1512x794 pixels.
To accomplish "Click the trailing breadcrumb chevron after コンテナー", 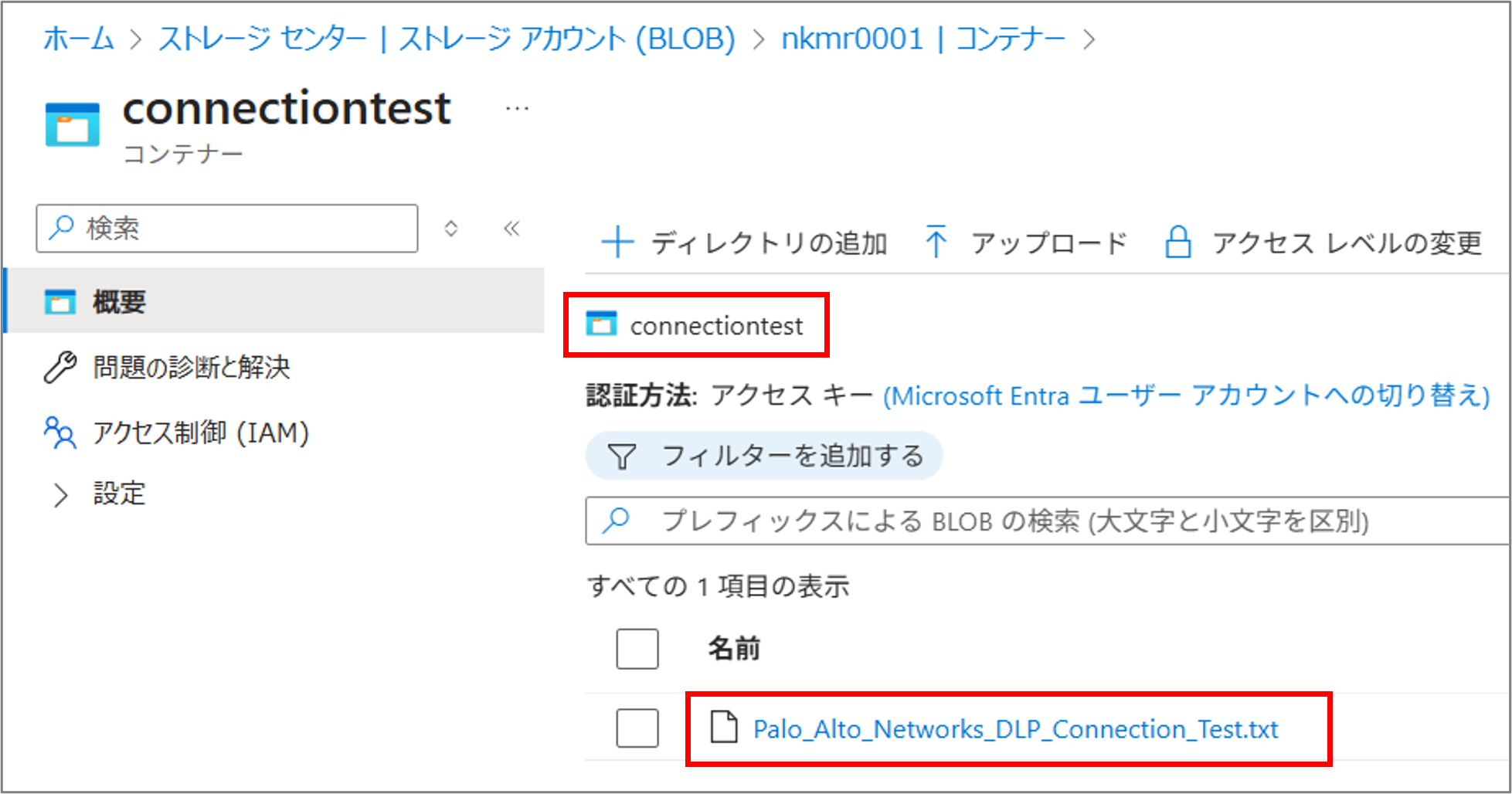I will pyautogui.click(x=1089, y=39).
